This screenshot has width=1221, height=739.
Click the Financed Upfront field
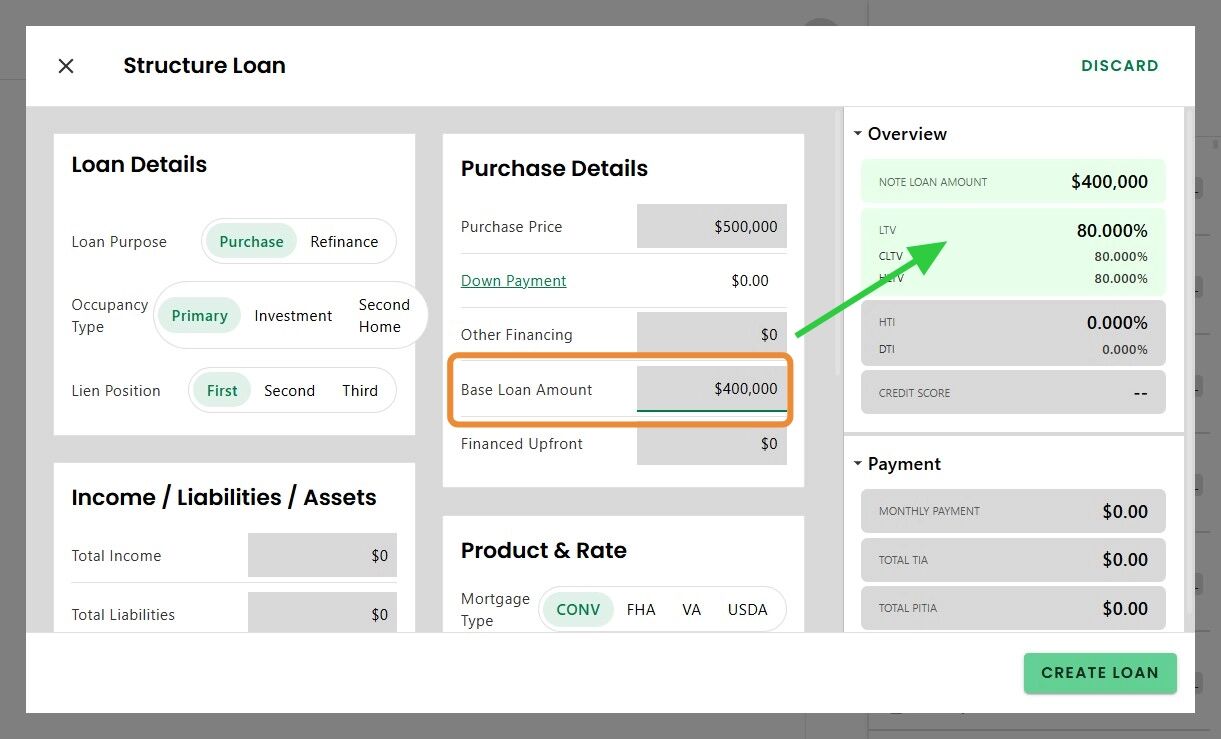click(712, 444)
